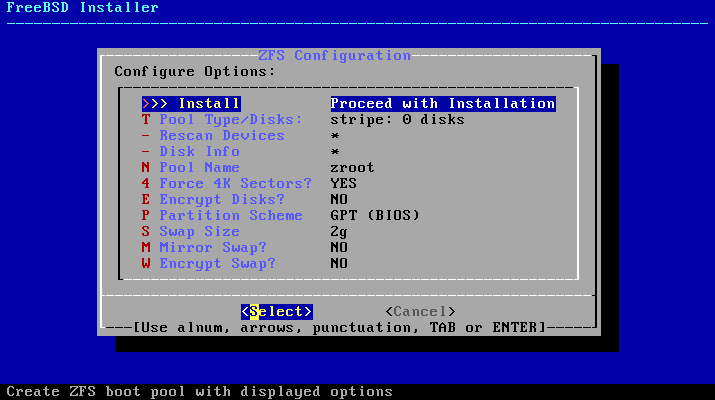Screen dimensions: 715x400
Task: Click the '2g' swap size value
Action: [339, 232]
